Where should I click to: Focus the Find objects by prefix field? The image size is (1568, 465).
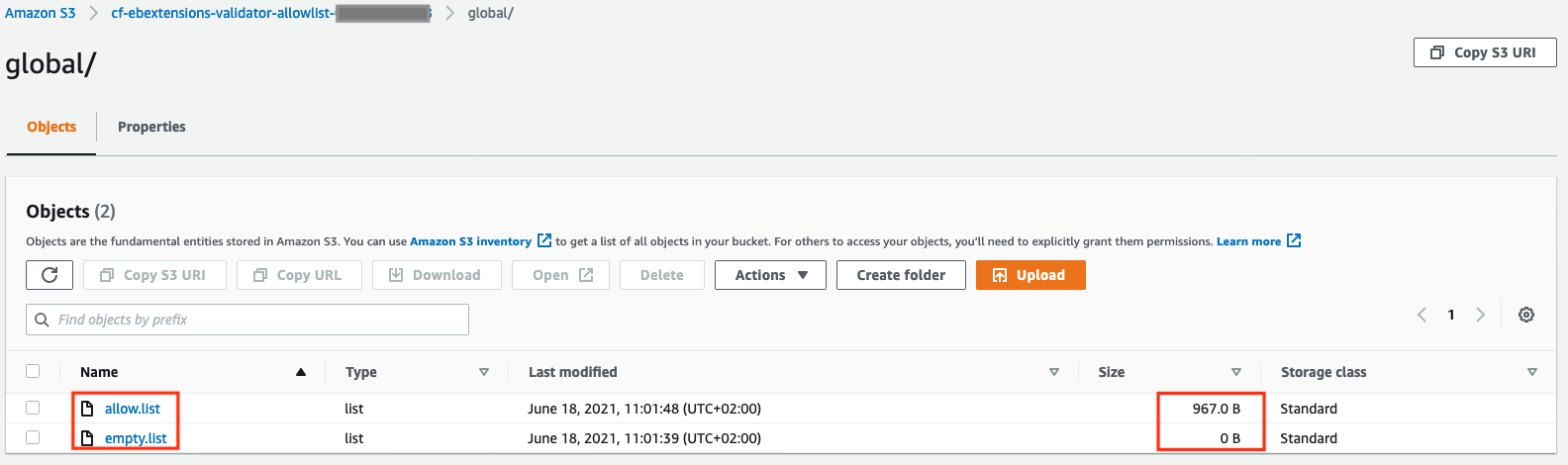tap(247, 320)
